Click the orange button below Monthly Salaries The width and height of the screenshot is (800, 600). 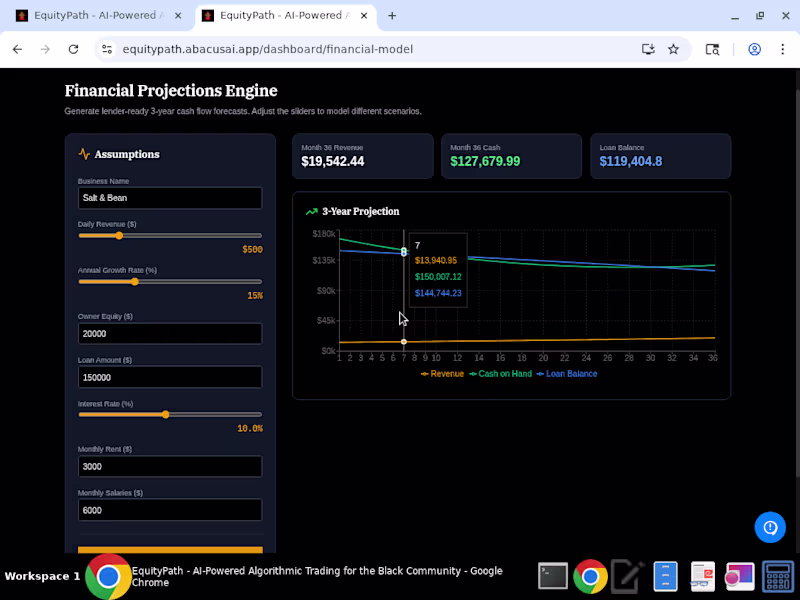point(170,550)
